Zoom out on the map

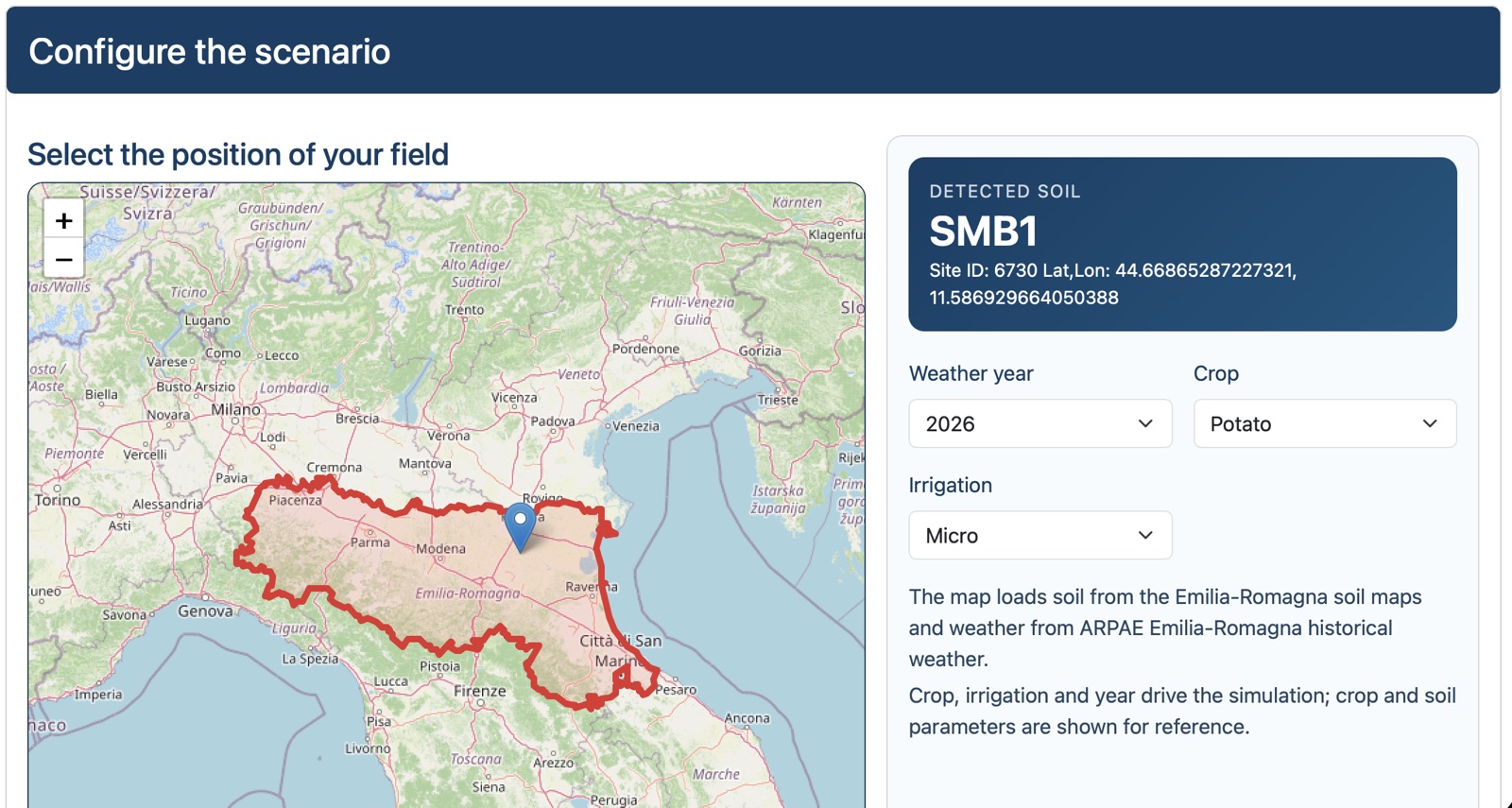tap(63, 259)
